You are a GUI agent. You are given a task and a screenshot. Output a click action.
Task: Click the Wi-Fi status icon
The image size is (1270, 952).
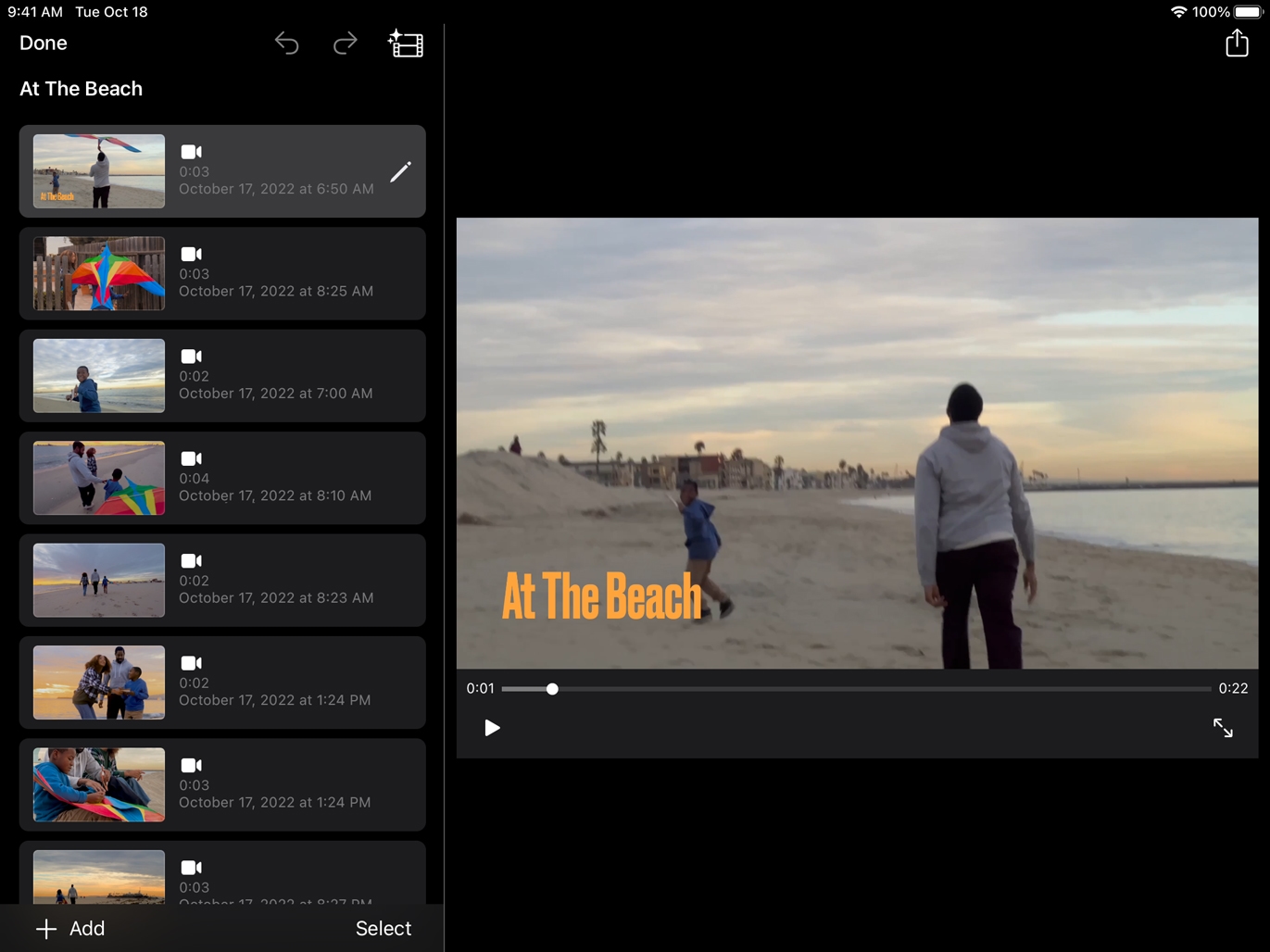point(1178,12)
